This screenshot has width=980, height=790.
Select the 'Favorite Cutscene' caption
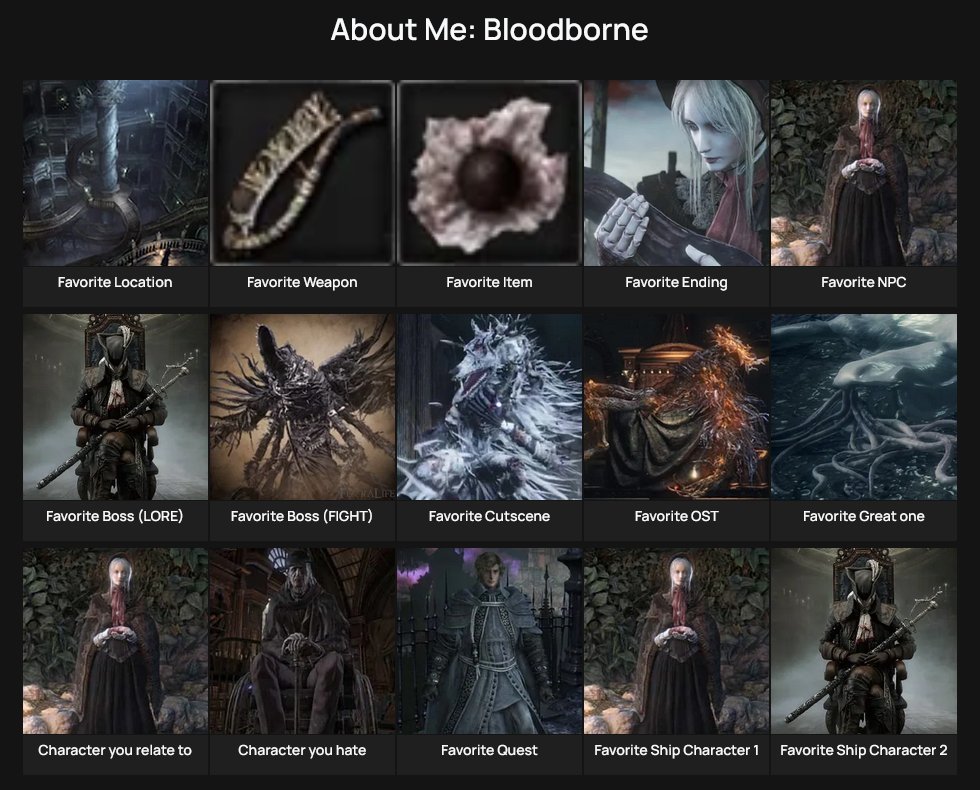tap(489, 516)
